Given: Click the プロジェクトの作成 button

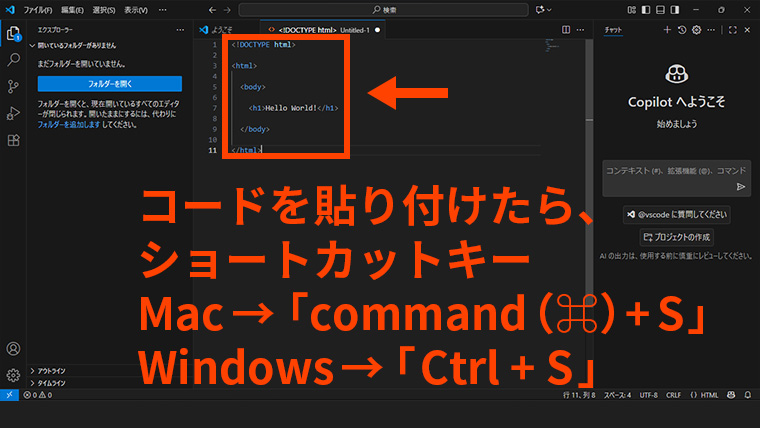Looking at the screenshot, I should click(676, 237).
